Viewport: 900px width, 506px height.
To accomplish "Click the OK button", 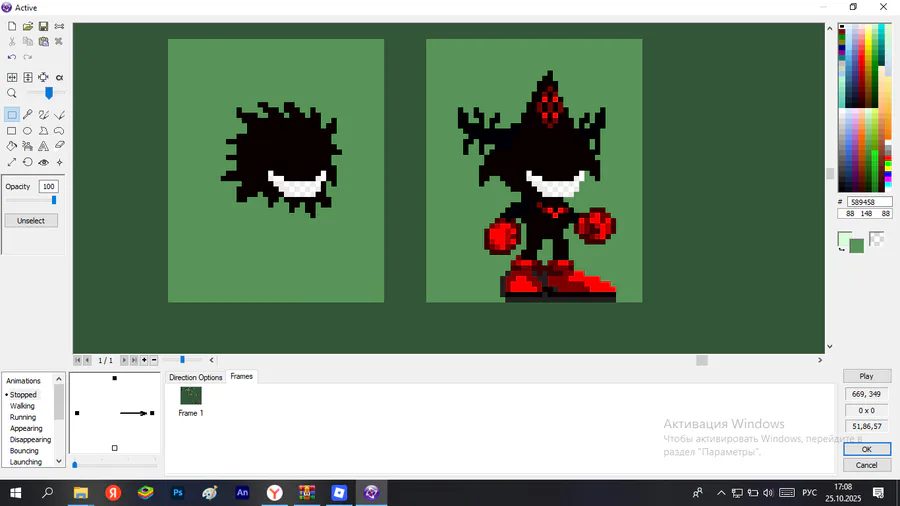I will (x=867, y=449).
